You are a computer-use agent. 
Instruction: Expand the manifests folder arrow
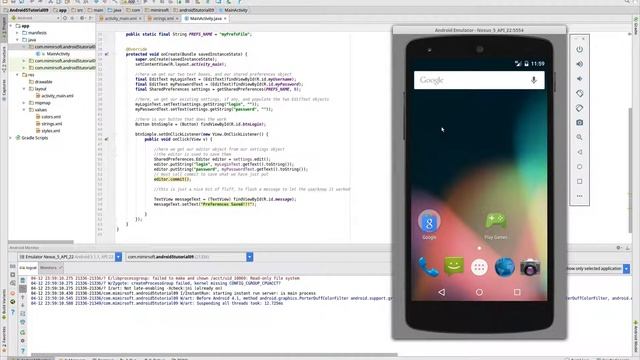(18, 33)
